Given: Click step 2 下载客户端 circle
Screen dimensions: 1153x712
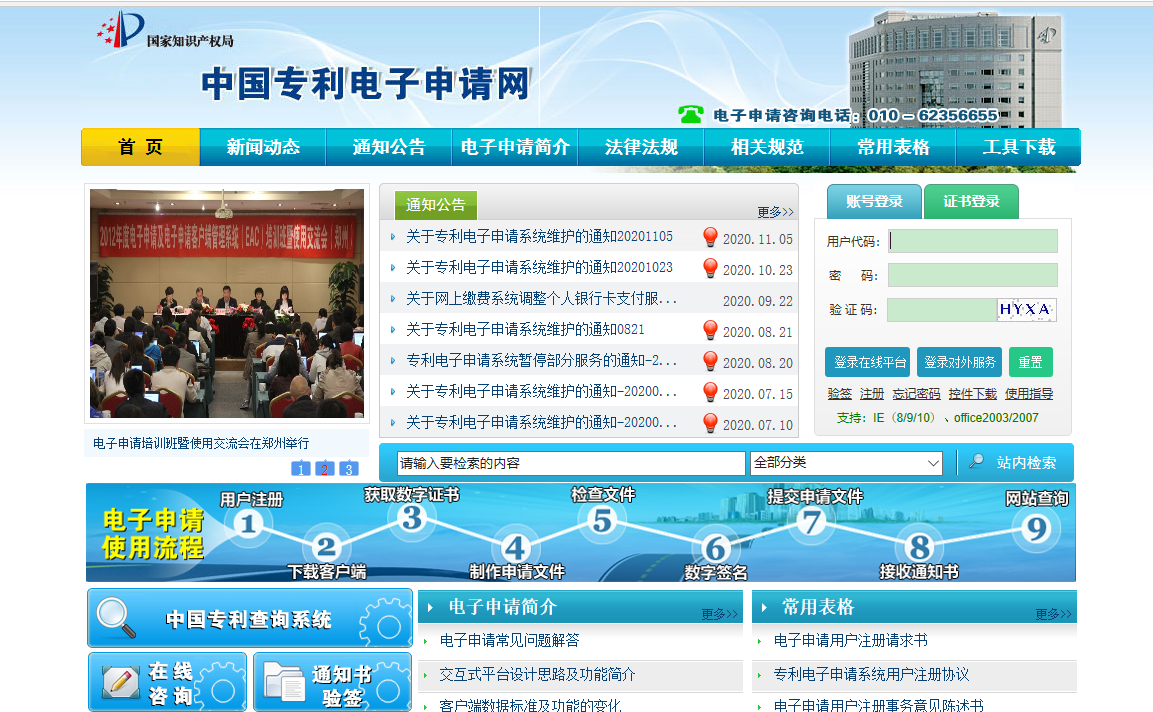Looking at the screenshot, I should point(326,547).
